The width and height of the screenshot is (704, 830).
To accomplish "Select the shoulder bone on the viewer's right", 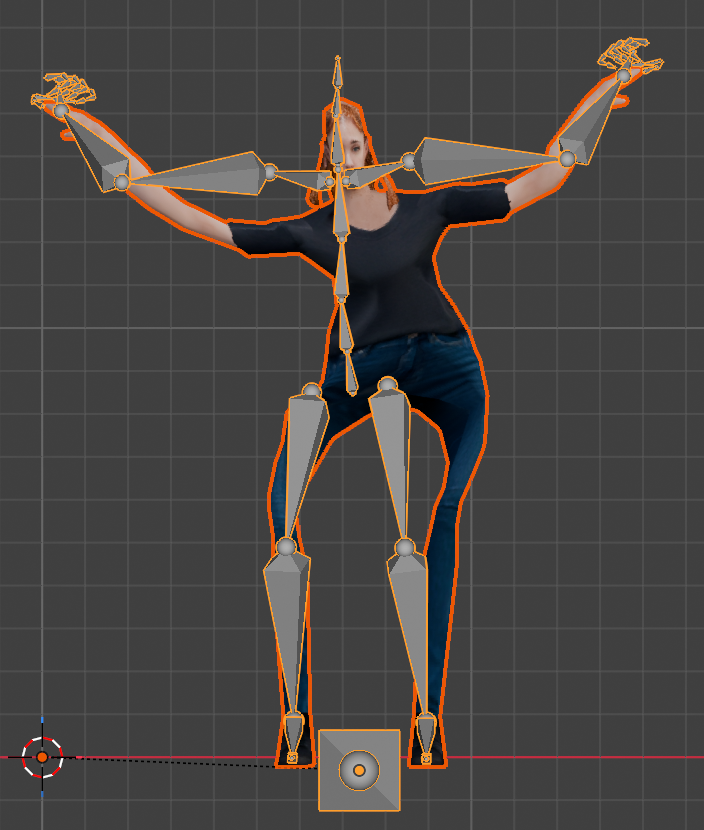I will tap(376, 174).
